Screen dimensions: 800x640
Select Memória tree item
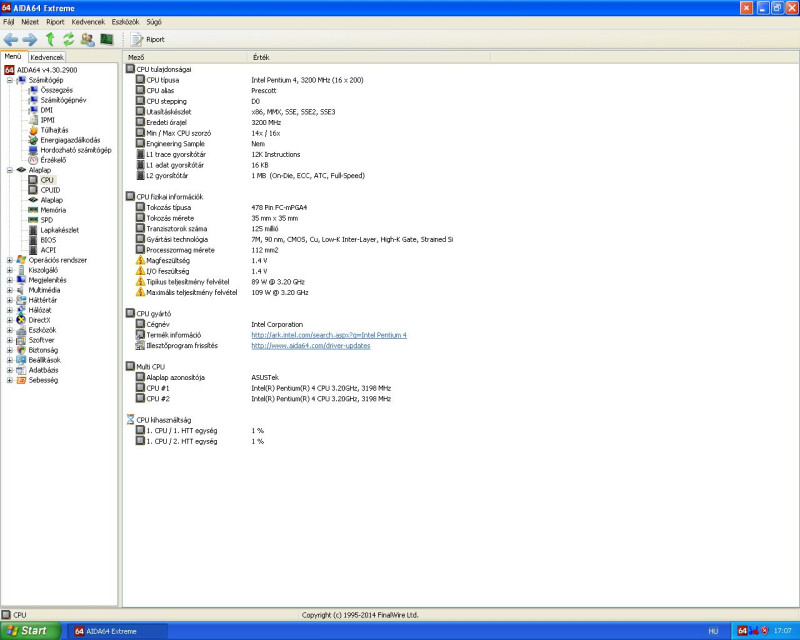click(53, 210)
